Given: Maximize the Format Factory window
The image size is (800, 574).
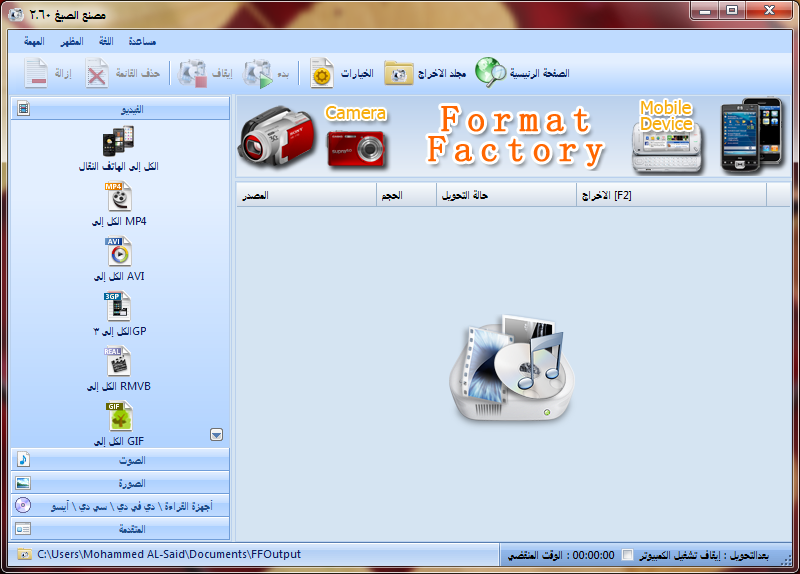Looking at the screenshot, I should tap(732, 11).
